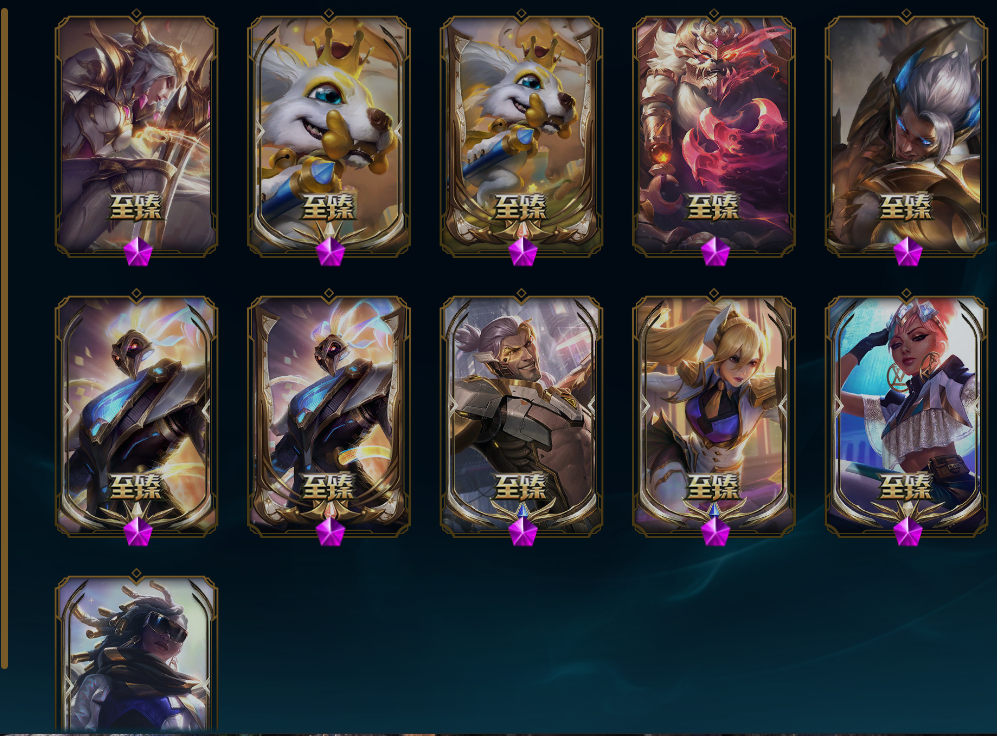997x736 pixels.
Task: Open the crowned white dog card with ornate gold frame
Action: point(521,135)
